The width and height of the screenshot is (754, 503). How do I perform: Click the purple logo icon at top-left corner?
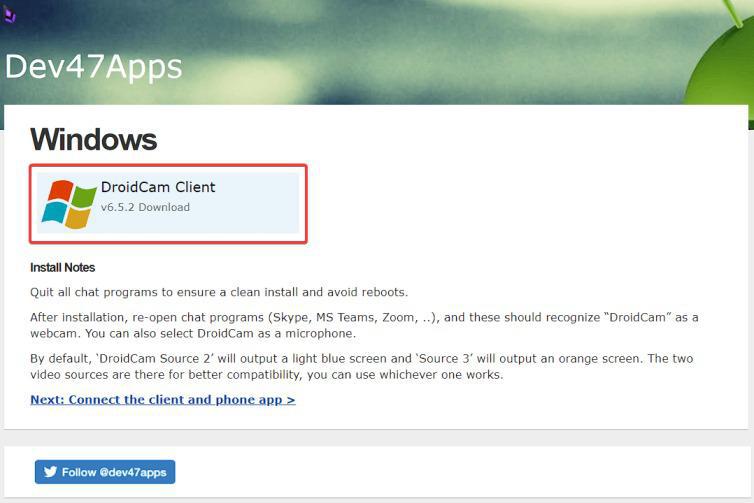tap(9, 14)
